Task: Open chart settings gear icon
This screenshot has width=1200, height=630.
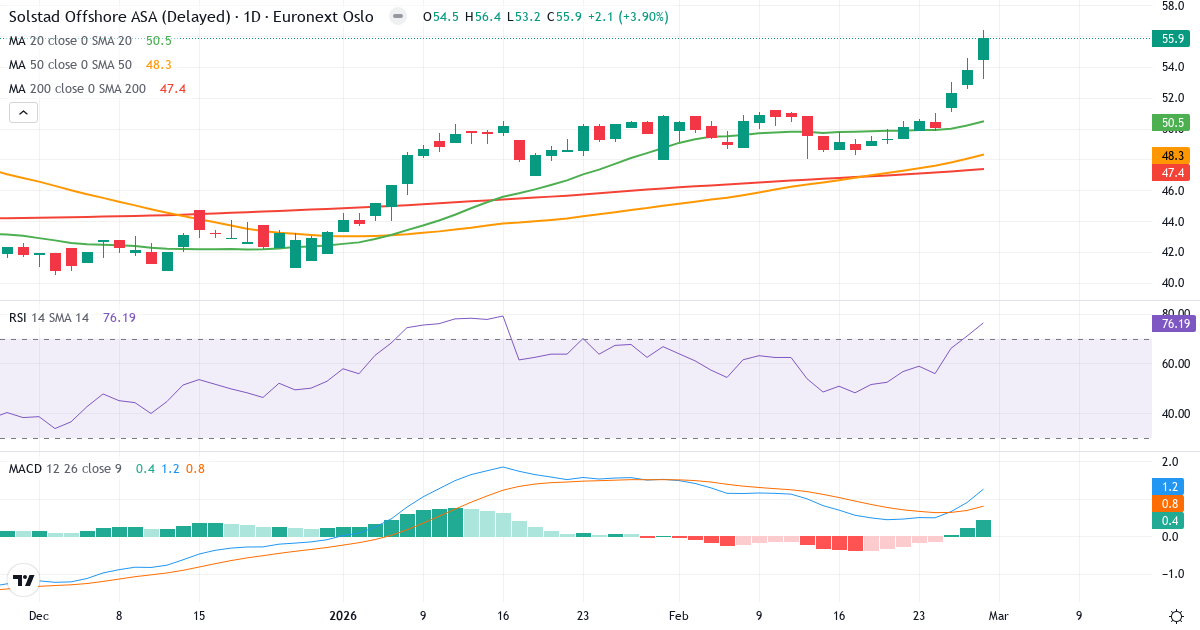Action: click(1176, 616)
